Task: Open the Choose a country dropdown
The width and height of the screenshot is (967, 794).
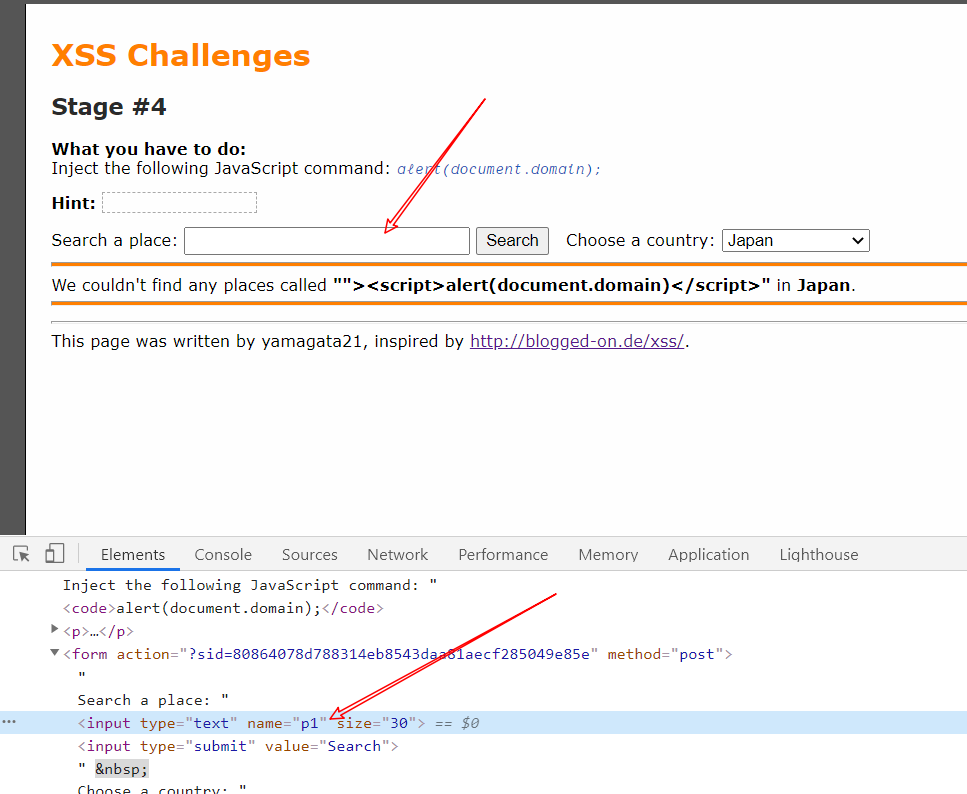Action: click(796, 241)
